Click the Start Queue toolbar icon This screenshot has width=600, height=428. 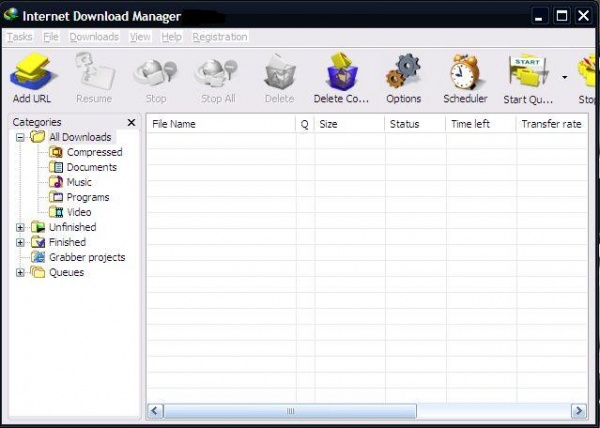528,72
